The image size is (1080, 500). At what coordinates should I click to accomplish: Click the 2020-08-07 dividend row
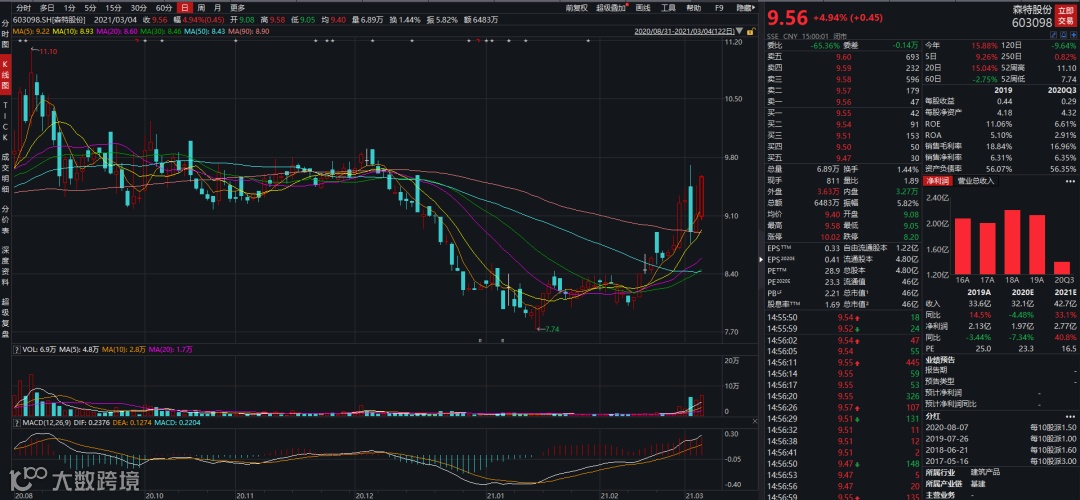(1000, 428)
